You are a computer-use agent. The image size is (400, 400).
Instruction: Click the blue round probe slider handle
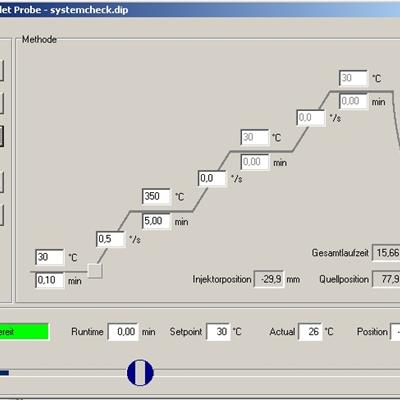140,372
